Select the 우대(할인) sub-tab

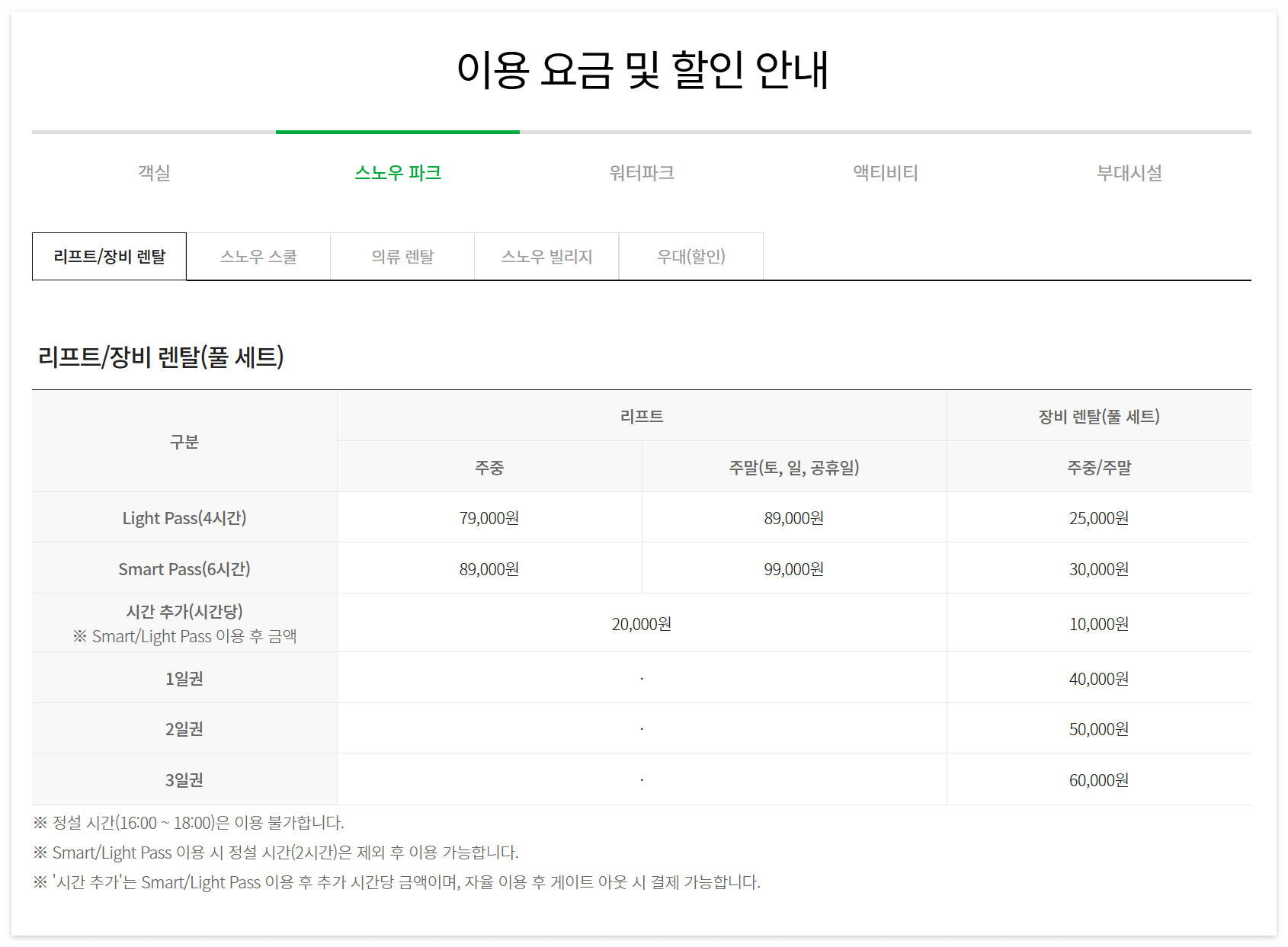(x=690, y=257)
